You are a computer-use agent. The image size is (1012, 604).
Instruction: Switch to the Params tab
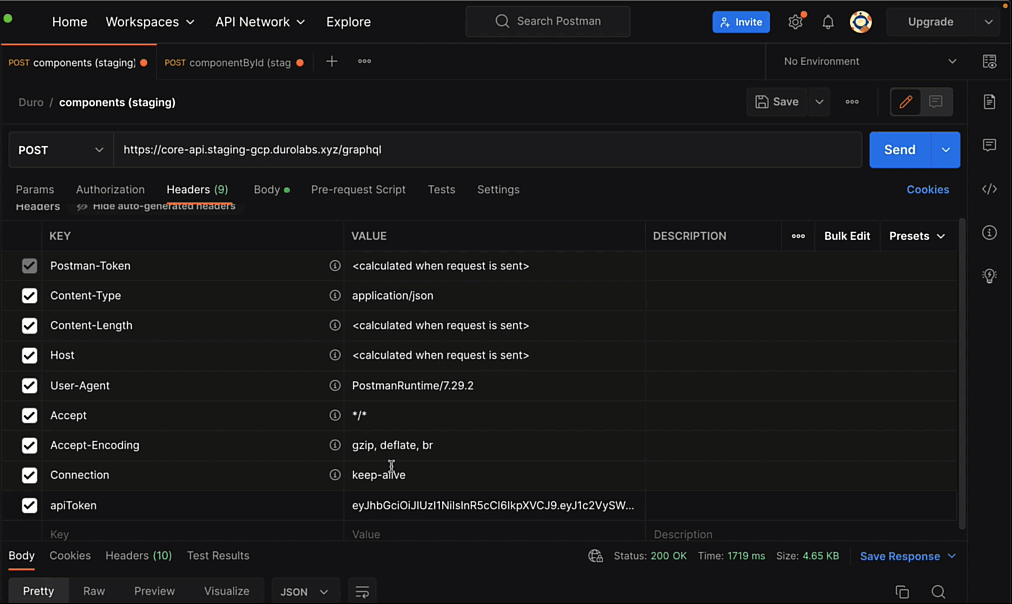[35, 190]
